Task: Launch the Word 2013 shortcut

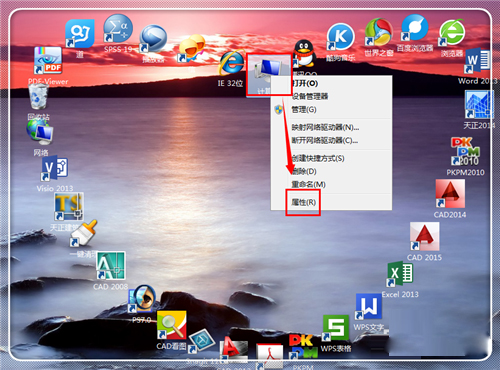Action: pyautogui.click(x=477, y=61)
